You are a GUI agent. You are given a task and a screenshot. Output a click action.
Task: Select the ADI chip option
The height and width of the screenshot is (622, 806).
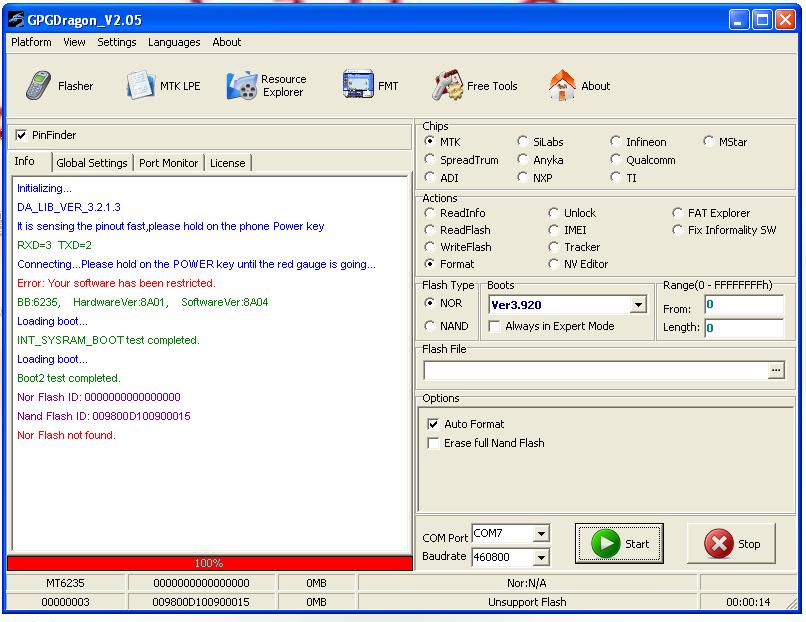429,177
